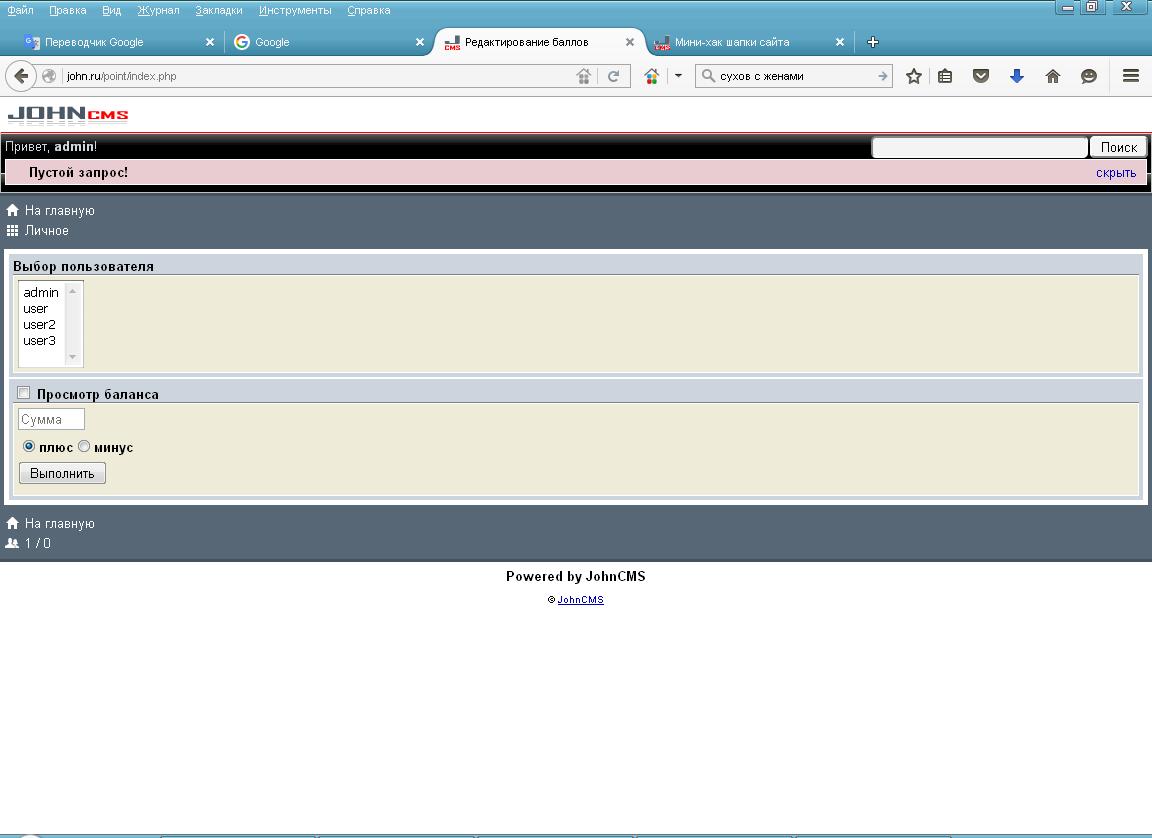
Task: Select the плюс radio button
Action: point(29,447)
